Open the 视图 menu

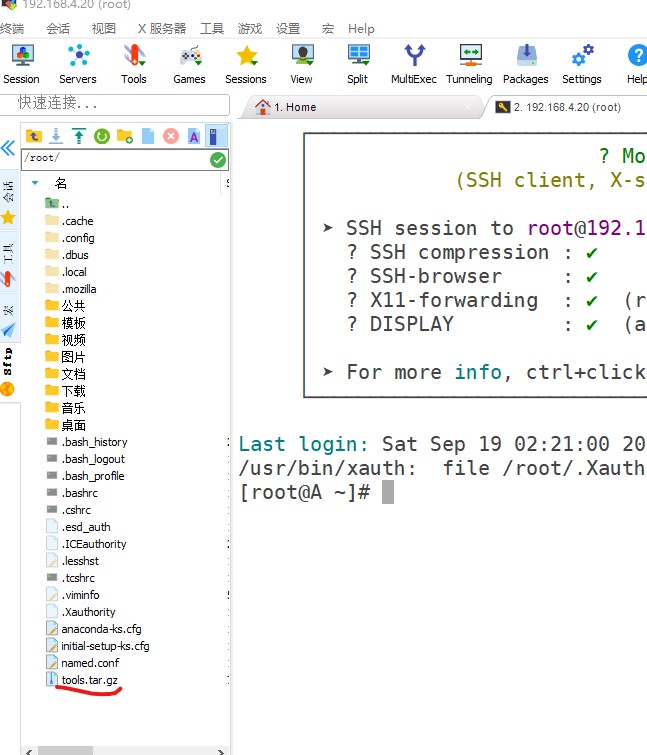(104, 28)
